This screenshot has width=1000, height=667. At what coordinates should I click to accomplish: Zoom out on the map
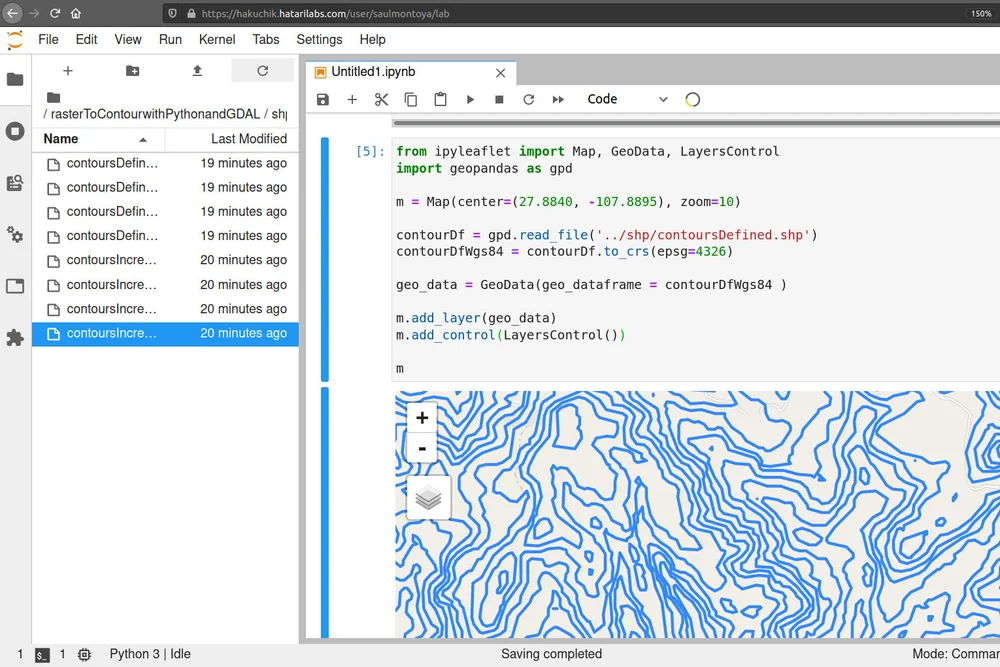[x=422, y=448]
